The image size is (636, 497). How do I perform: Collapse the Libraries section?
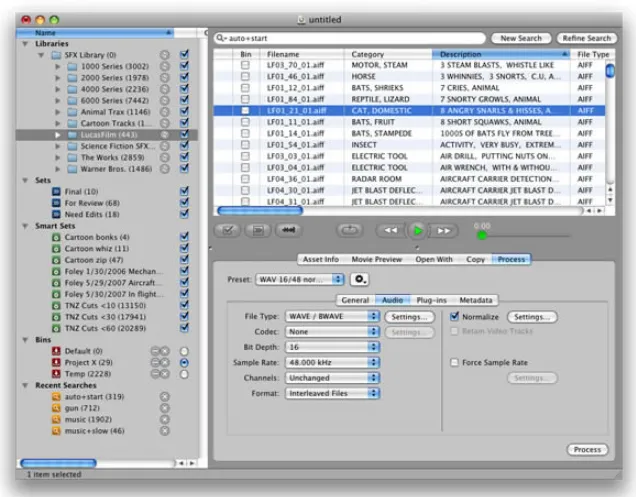pyautogui.click(x=25, y=43)
